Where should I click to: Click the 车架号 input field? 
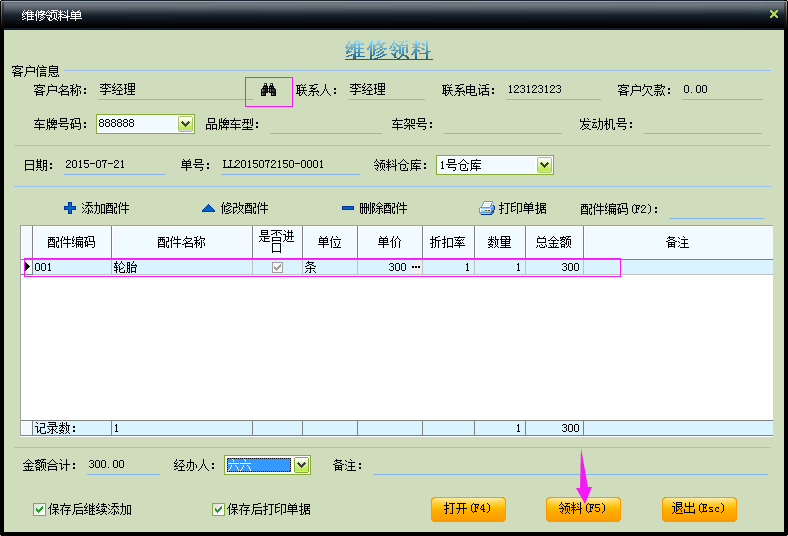pyautogui.click(x=503, y=124)
